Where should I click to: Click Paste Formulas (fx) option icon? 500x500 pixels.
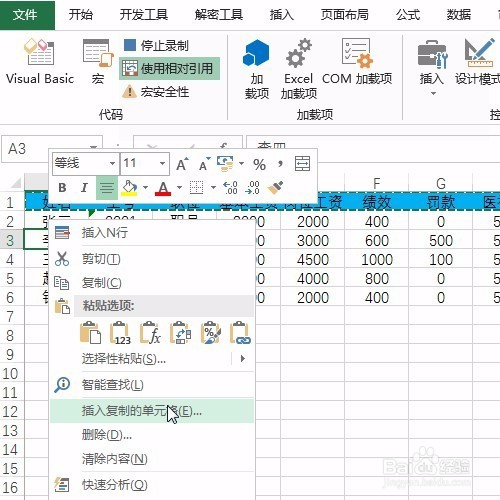tap(150, 332)
